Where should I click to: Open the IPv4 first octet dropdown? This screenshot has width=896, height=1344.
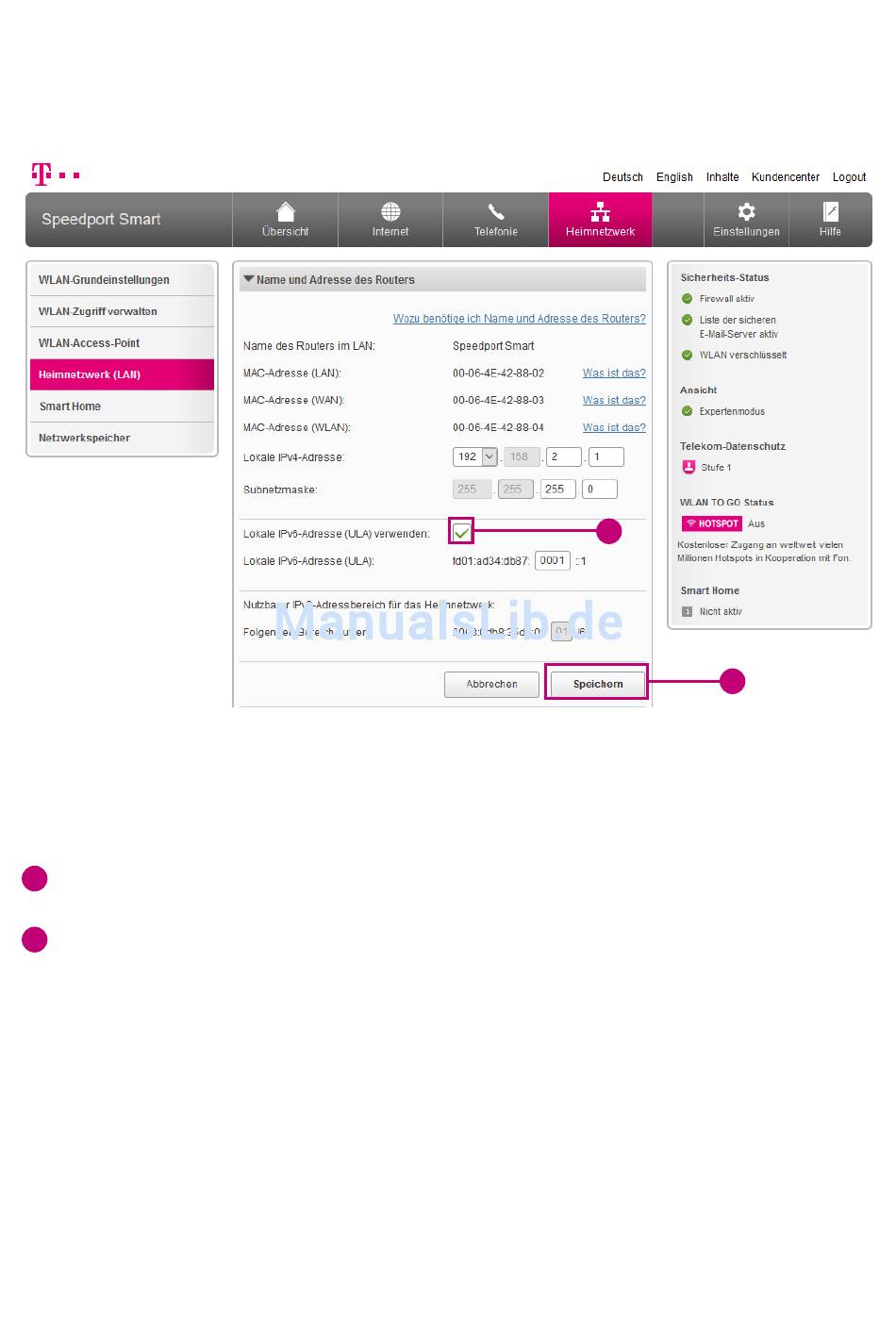point(489,456)
